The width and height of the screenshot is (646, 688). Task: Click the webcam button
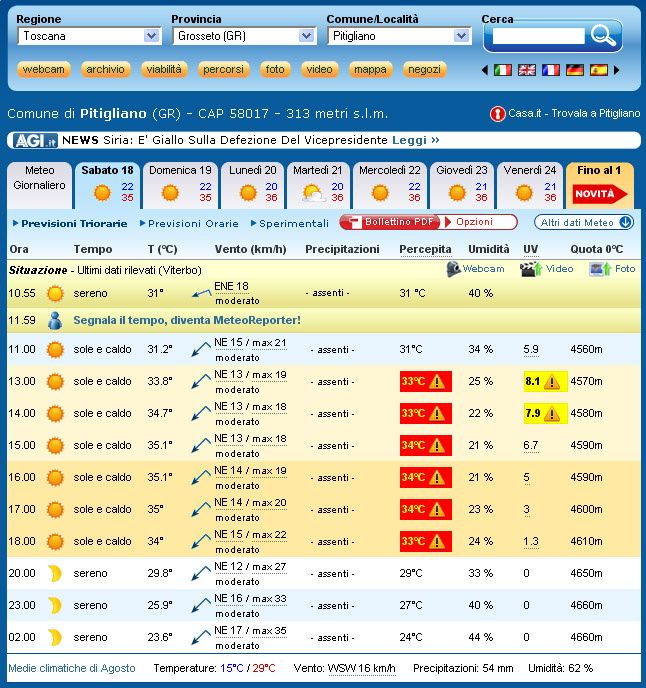coord(43,69)
